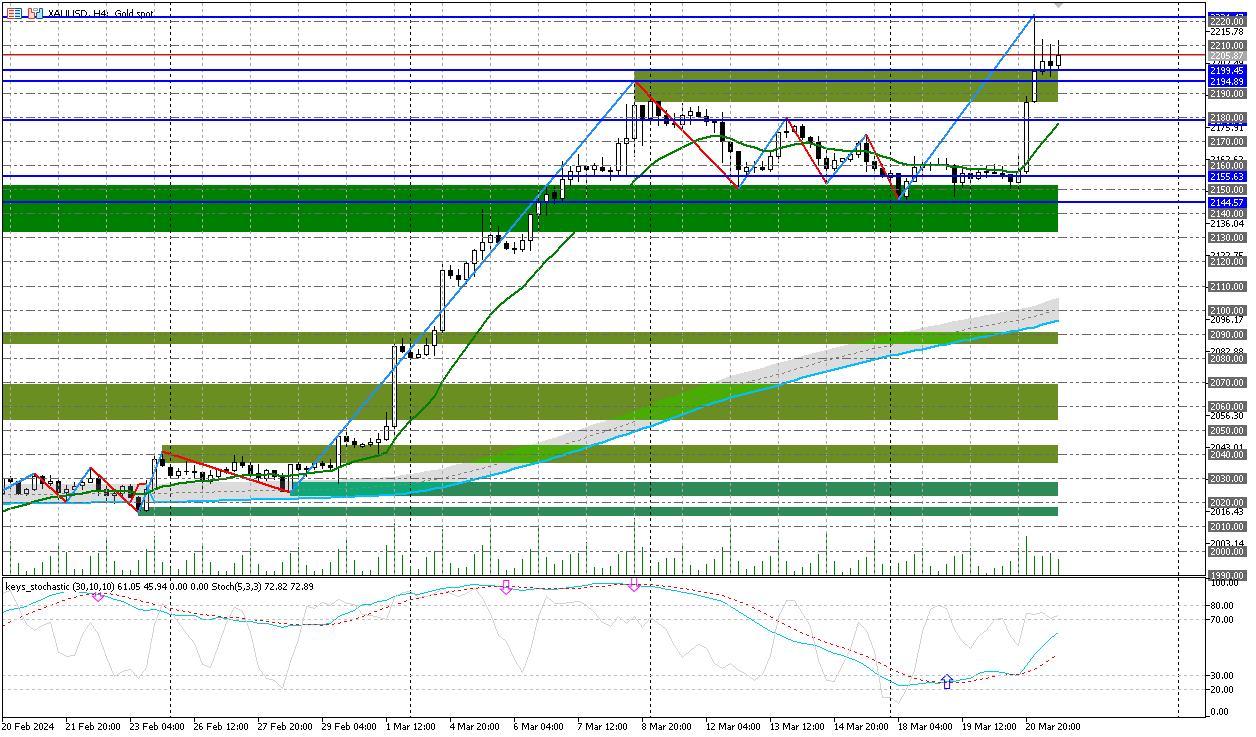Select the magenta down-arrow signal near 6 Mar

(x=506, y=587)
